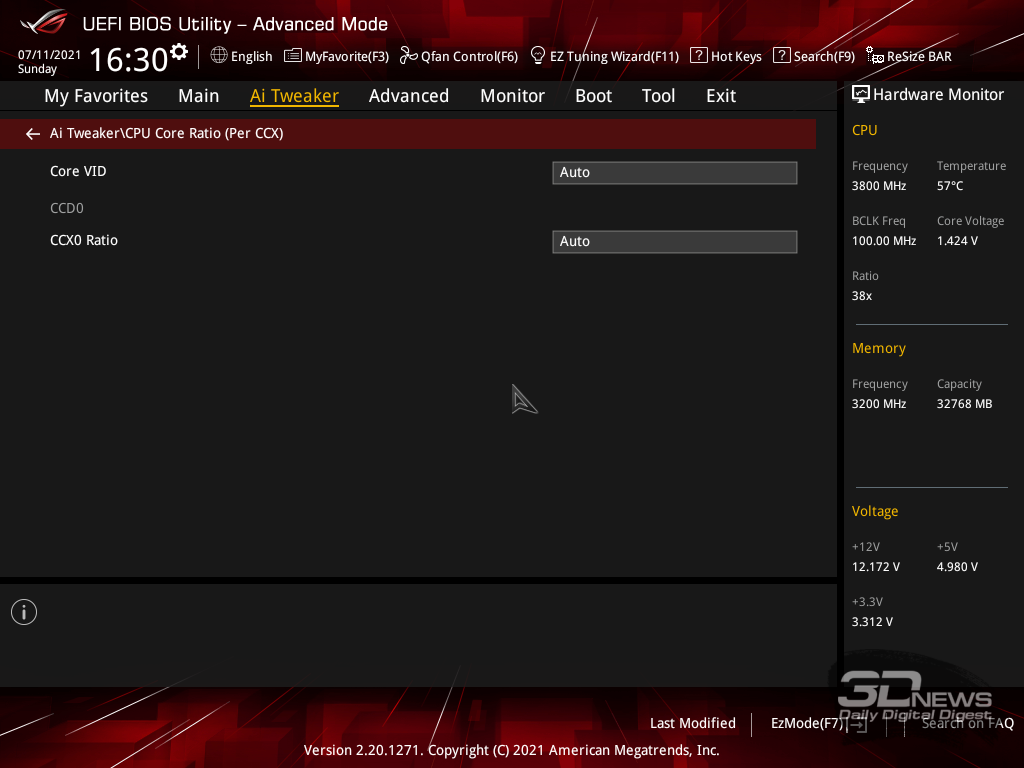The width and height of the screenshot is (1024, 768).
Task: Select the CCX0 Ratio label
Action: click(84, 240)
